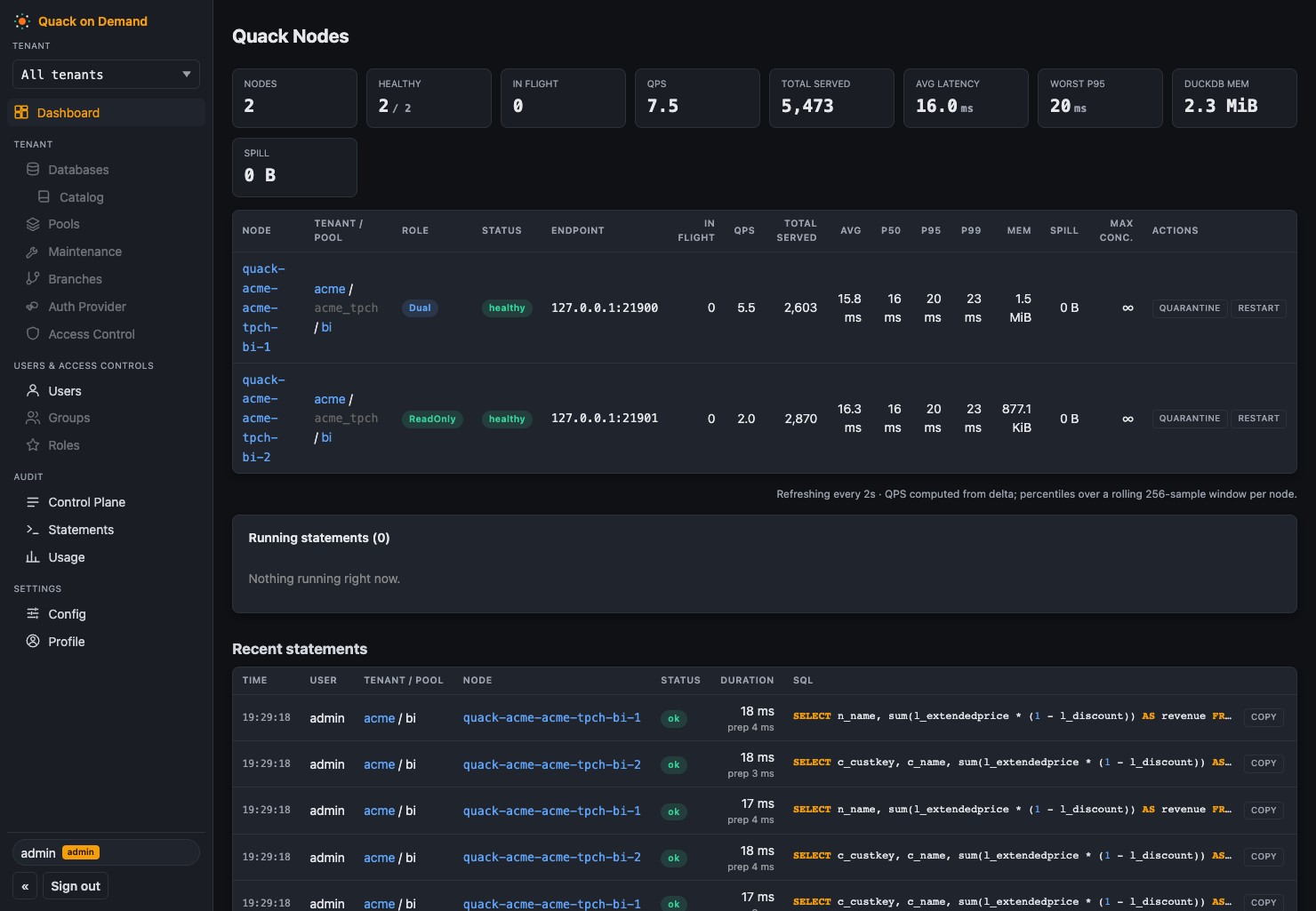Quarantine node quack-acme-acme-tpch-bi-1
The width and height of the screenshot is (1316, 911).
(x=1190, y=308)
